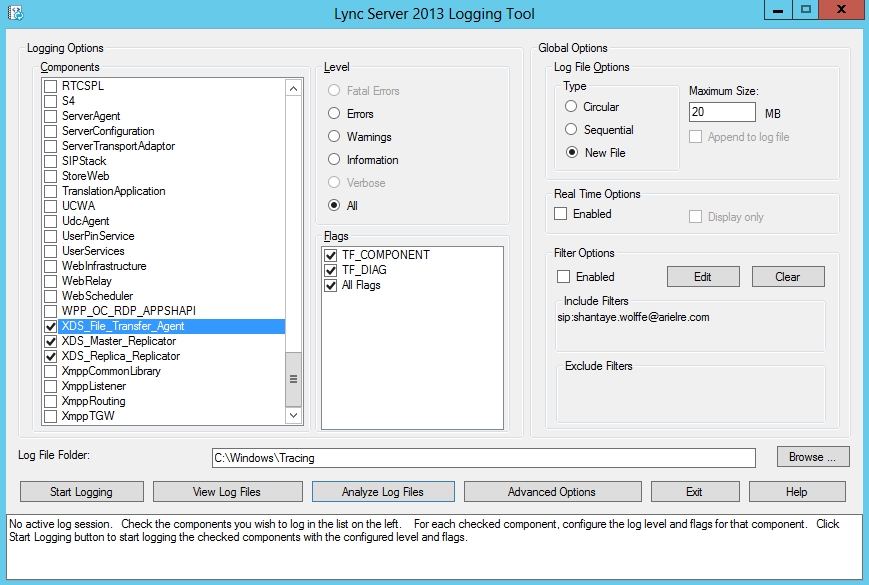Check the XmppRouting checkbox
The width and height of the screenshot is (869, 585).
(x=50, y=401)
